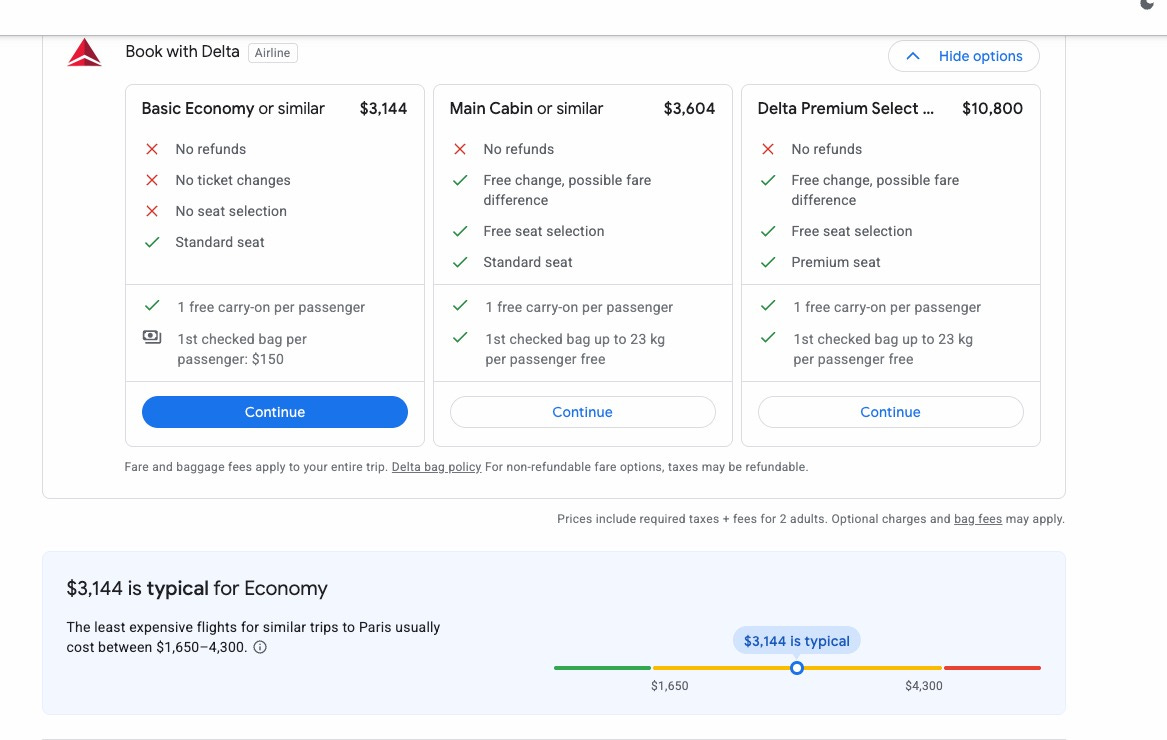Click the checked bag fee icon in Basic Economy
Image resolution: width=1167 pixels, height=740 pixels.
click(152, 337)
